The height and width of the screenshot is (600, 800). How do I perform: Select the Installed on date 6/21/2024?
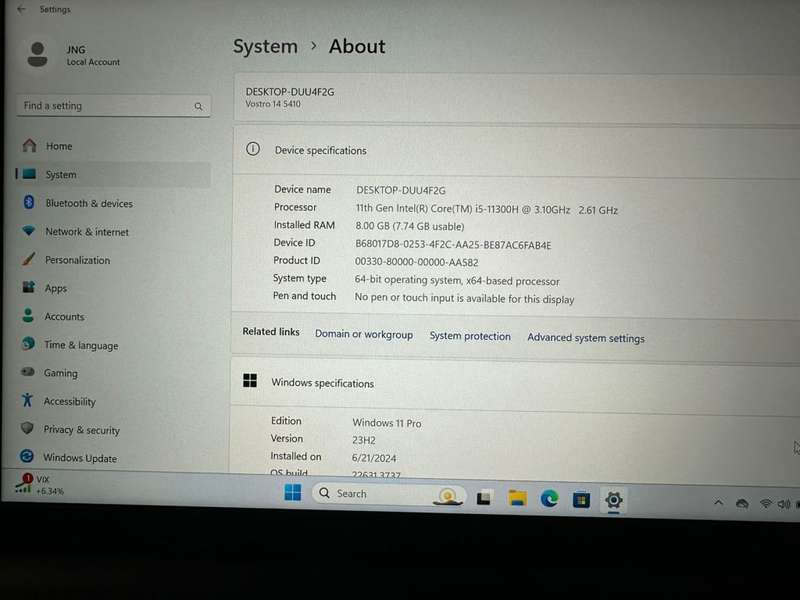point(374,458)
